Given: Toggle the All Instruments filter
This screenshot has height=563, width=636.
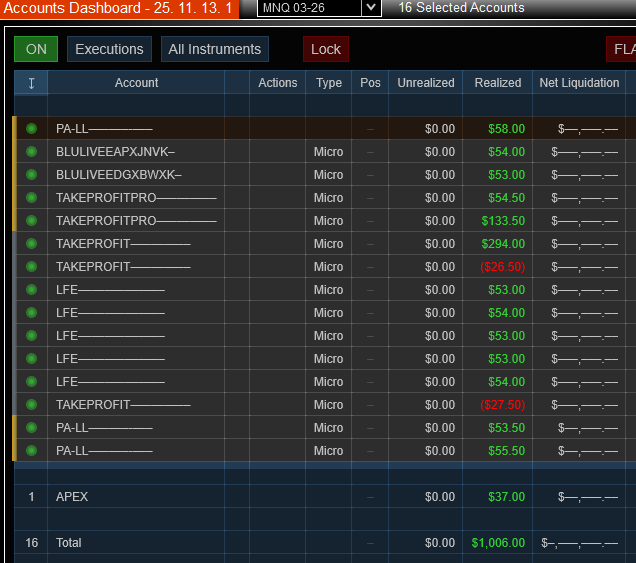Looking at the screenshot, I should pos(215,49).
